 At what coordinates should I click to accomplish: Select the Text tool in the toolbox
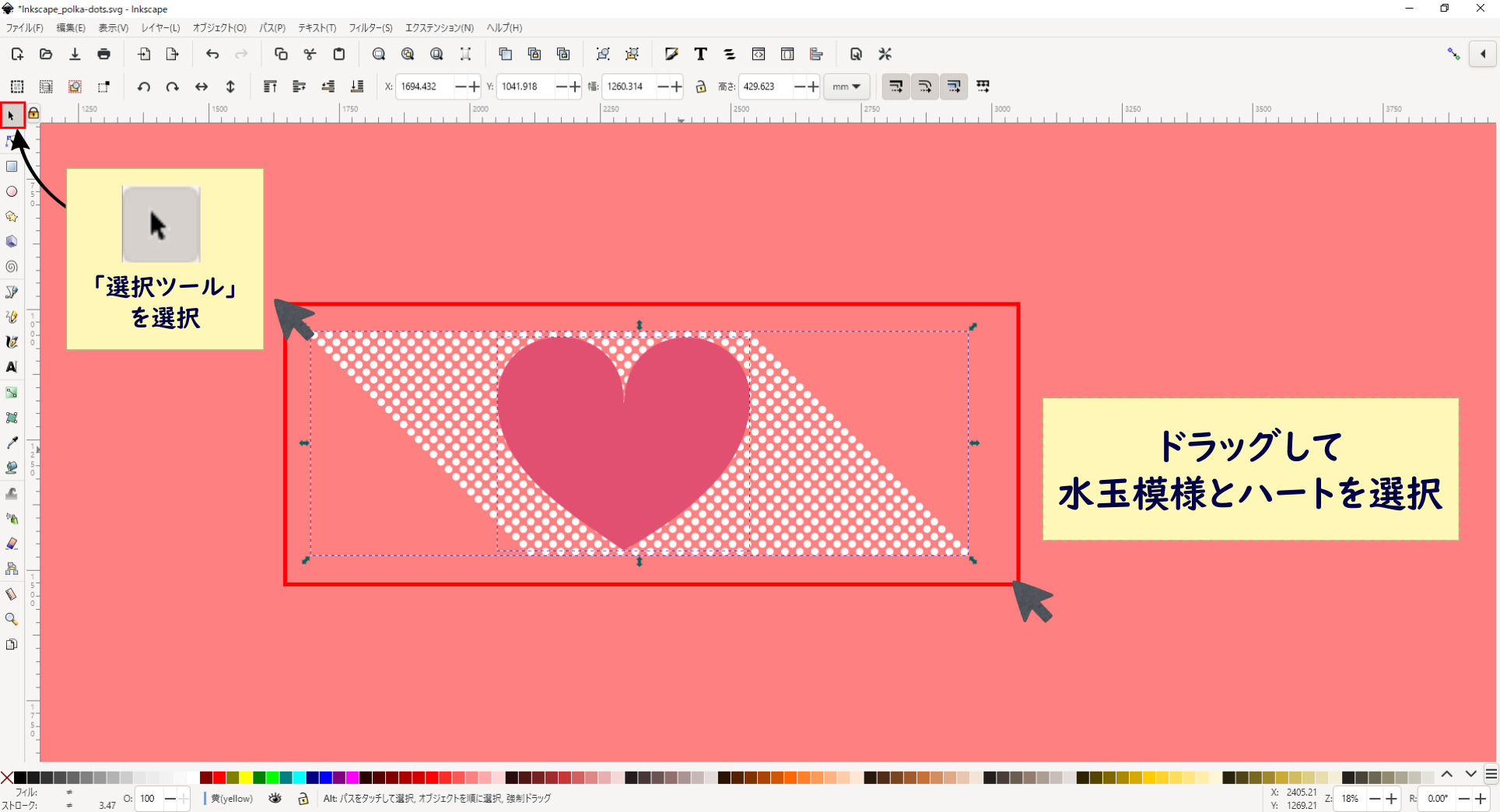coord(12,367)
